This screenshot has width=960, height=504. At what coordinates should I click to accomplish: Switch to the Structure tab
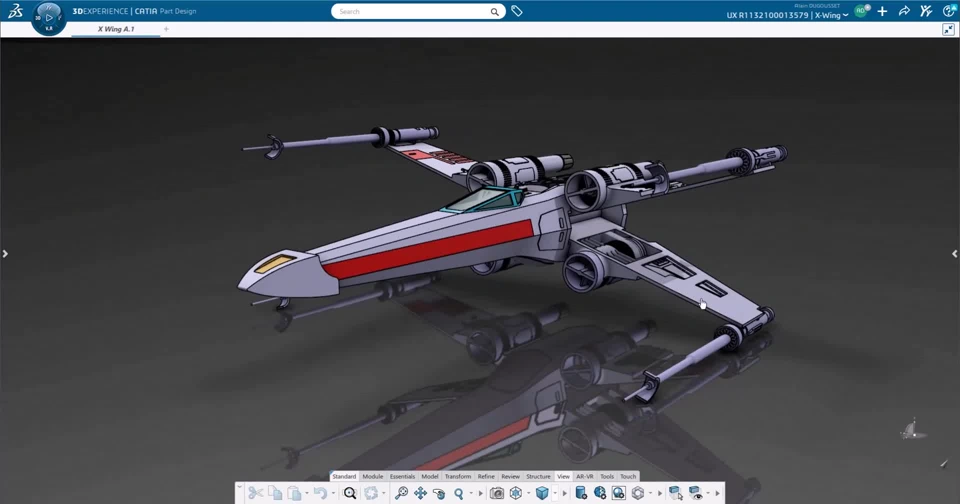pos(539,476)
